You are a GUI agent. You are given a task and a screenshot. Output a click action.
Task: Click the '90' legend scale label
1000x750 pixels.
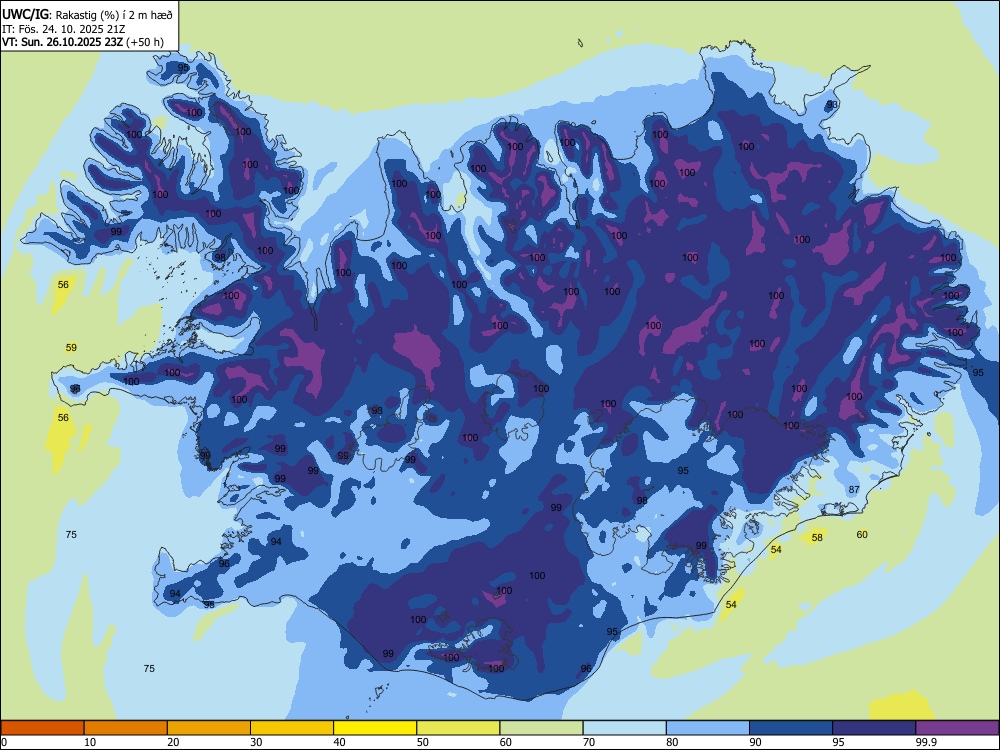tap(755, 742)
